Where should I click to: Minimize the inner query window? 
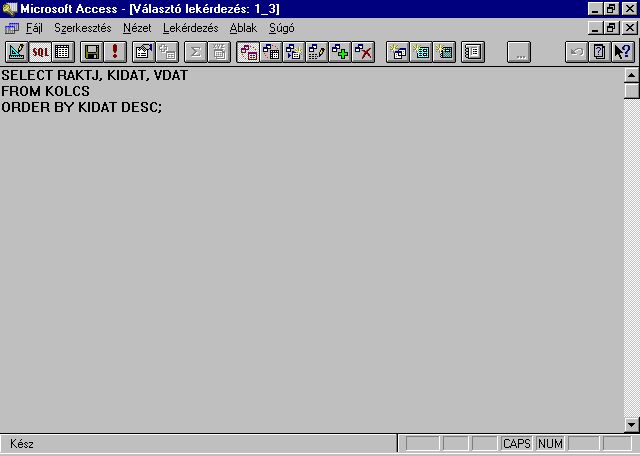(596, 28)
